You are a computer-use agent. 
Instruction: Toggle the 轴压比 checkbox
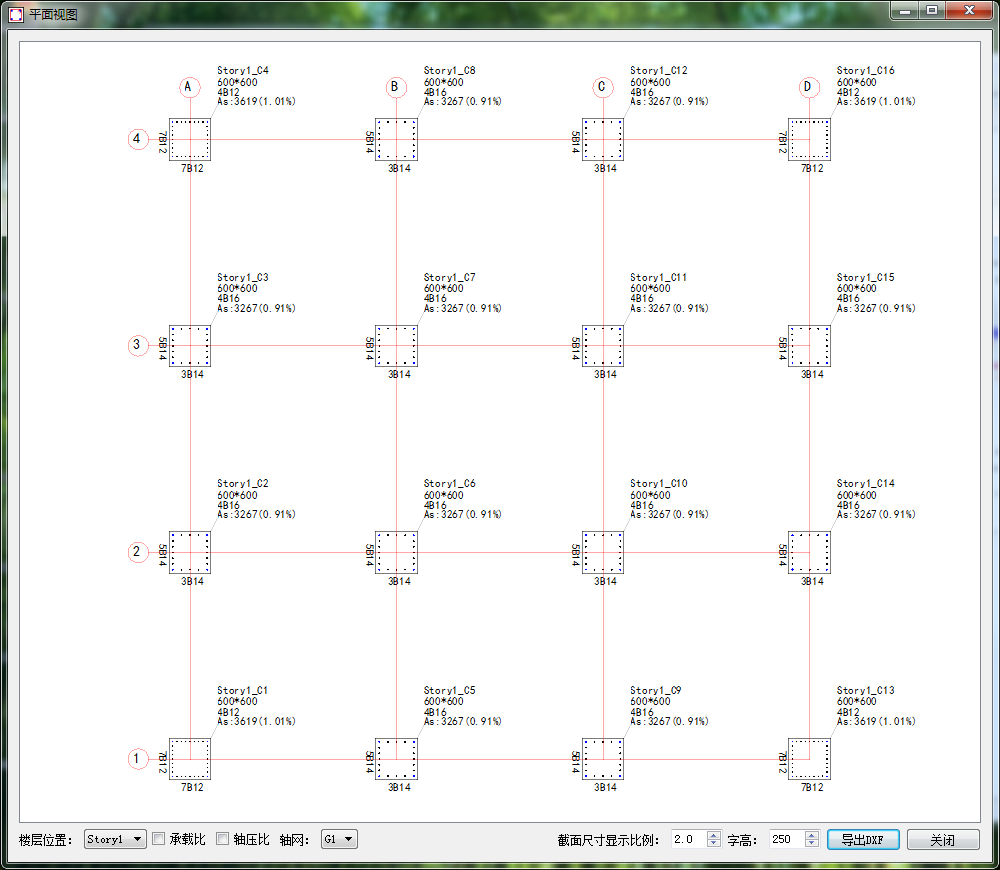coord(223,839)
